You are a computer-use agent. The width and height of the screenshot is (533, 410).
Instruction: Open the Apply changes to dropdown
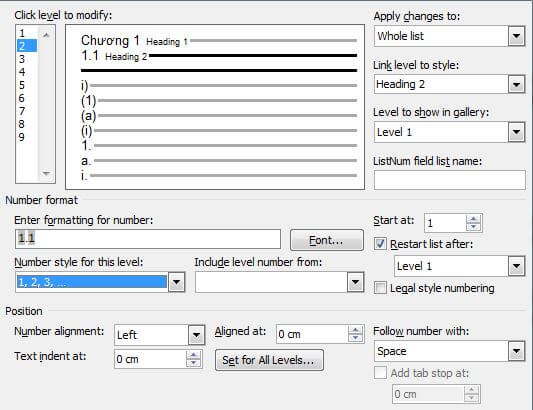tap(516, 36)
